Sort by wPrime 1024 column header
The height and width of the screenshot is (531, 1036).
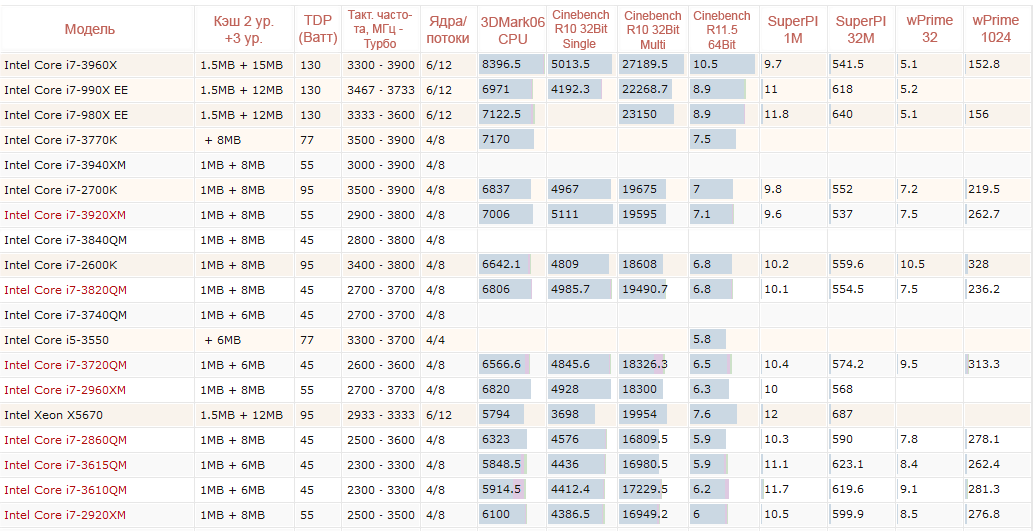tap(996, 29)
